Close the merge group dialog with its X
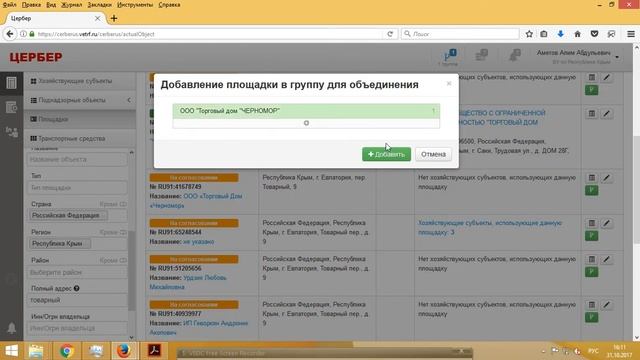The height and width of the screenshot is (360, 640). 449,84
